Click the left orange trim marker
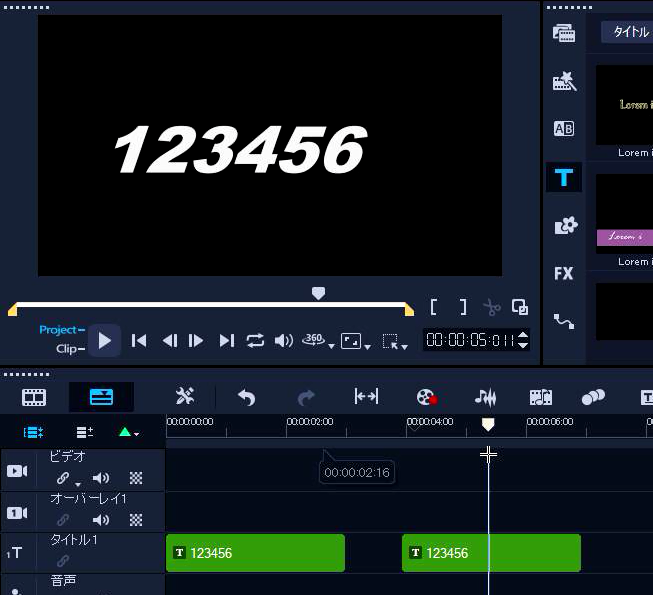Image resolution: width=653 pixels, height=595 pixels. tap(12, 310)
